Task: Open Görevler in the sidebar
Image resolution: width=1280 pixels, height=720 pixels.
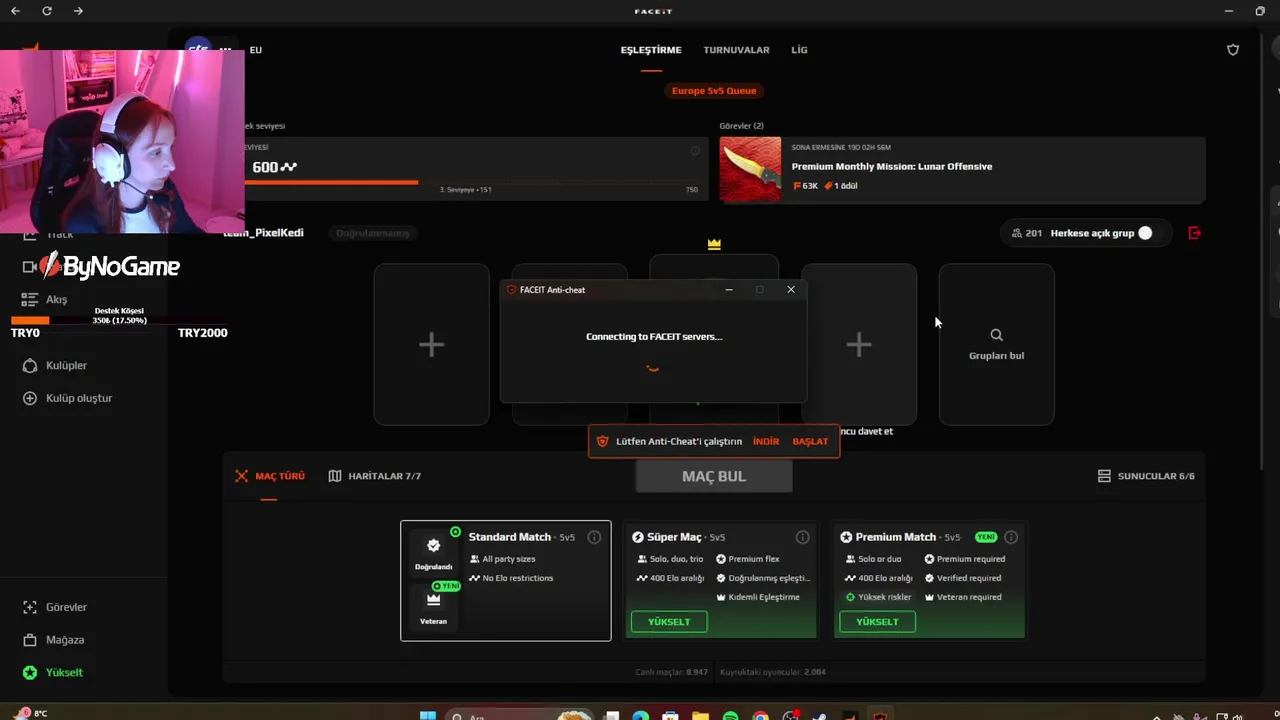Action: (x=55, y=607)
